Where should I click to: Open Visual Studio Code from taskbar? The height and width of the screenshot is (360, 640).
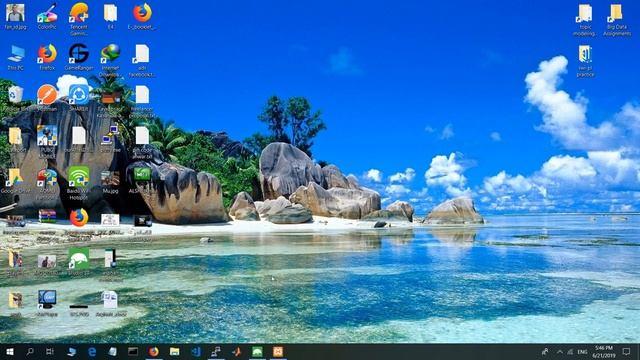click(196, 351)
